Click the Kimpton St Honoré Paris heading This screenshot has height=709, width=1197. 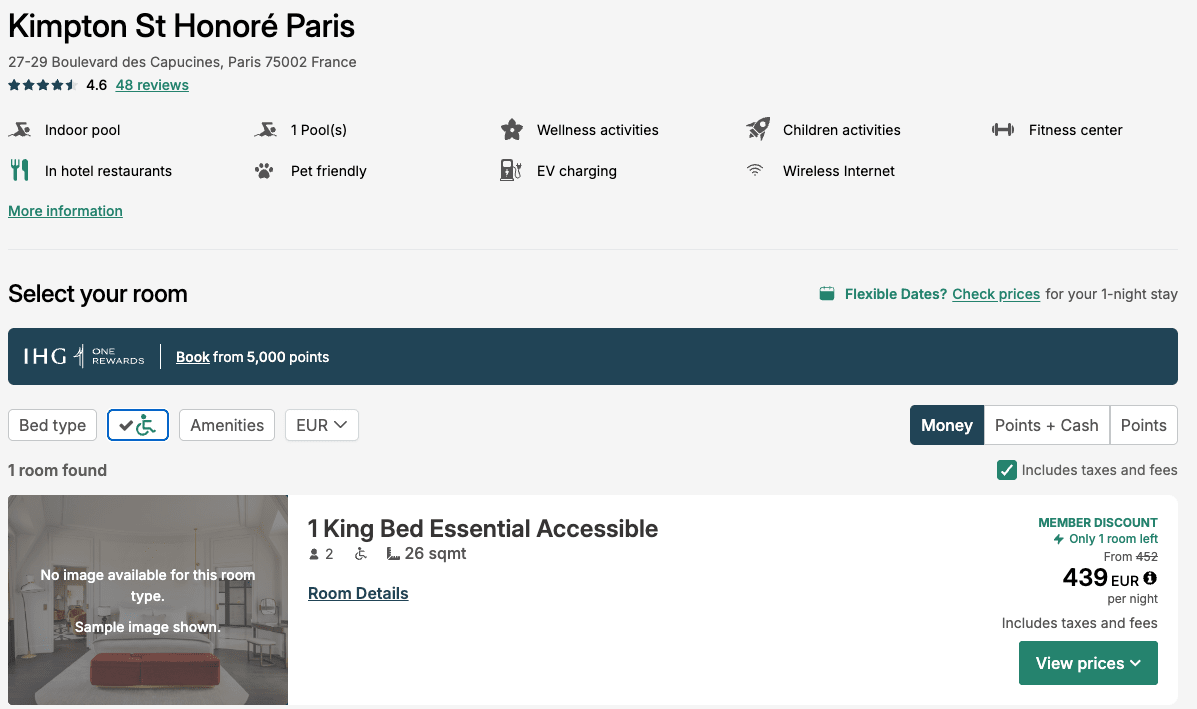tap(182, 26)
